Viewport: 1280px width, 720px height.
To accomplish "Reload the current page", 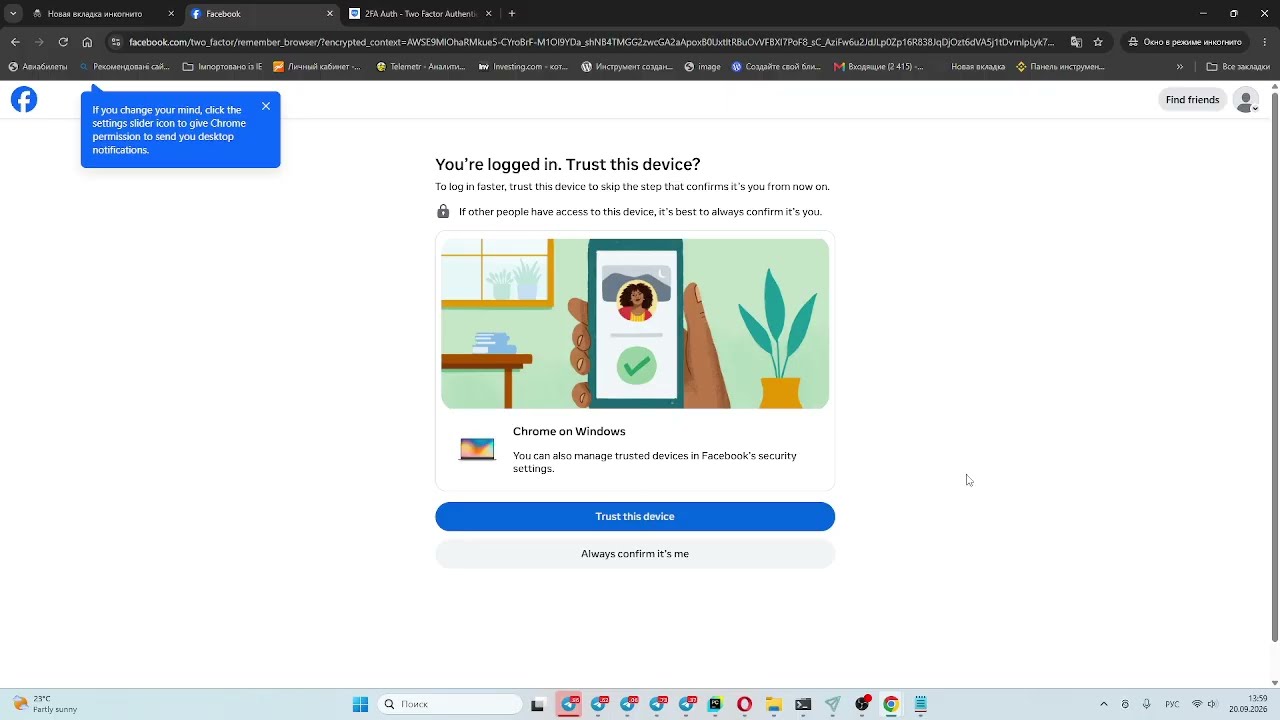I will 63,42.
